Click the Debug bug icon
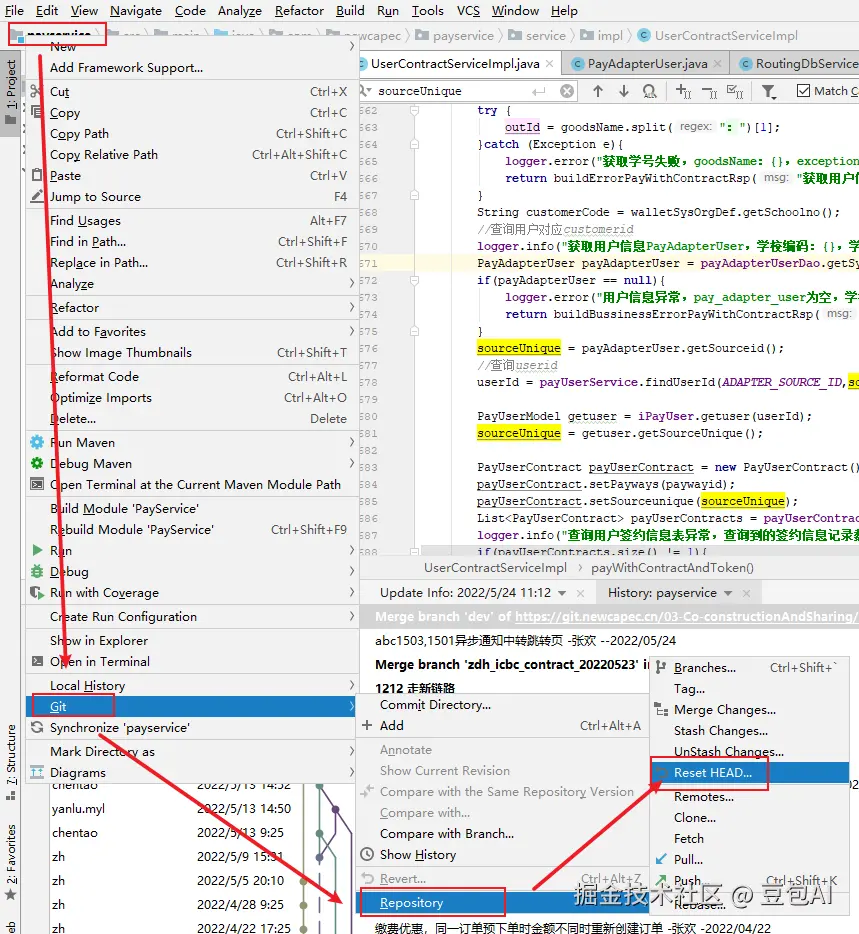Screen dimensions: 859x934 point(37,571)
